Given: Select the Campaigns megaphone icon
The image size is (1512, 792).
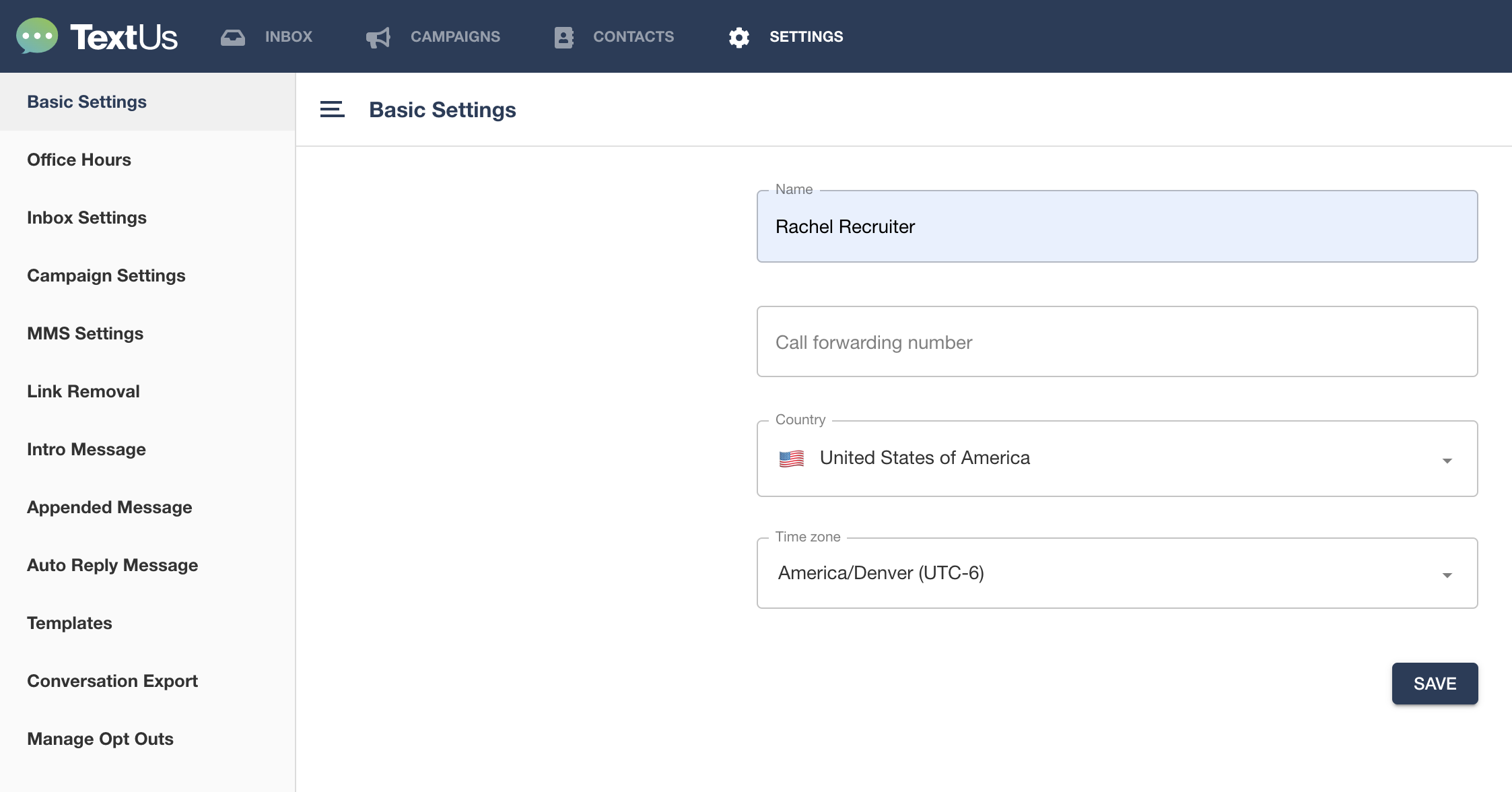Looking at the screenshot, I should coord(378,37).
